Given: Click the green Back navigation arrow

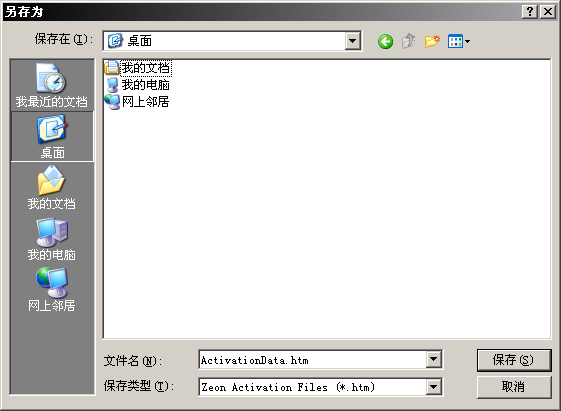Looking at the screenshot, I should 385,41.
